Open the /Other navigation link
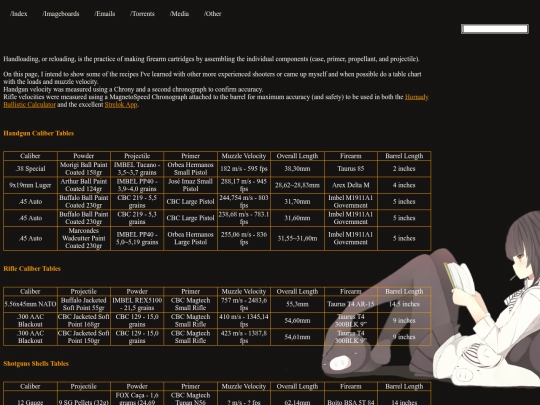The image size is (540, 405). pos(212,14)
